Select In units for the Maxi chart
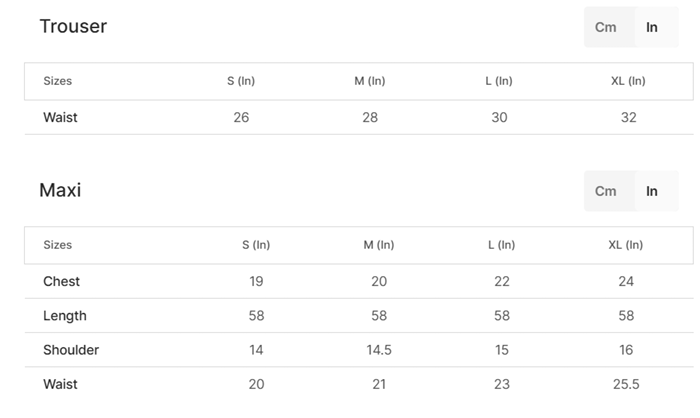The height and width of the screenshot is (418, 700). 652,191
